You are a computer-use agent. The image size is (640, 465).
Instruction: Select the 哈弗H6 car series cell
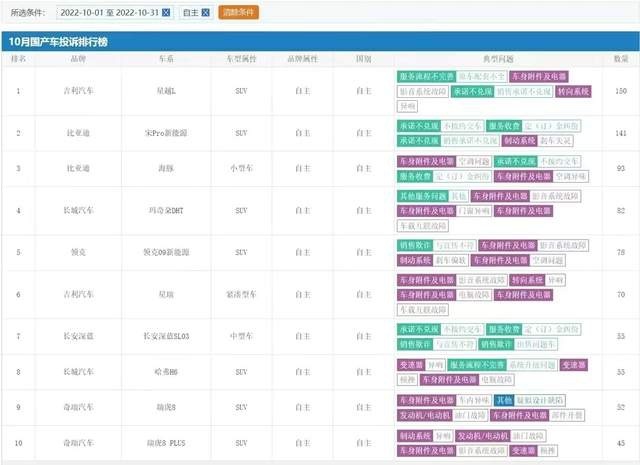(x=166, y=372)
